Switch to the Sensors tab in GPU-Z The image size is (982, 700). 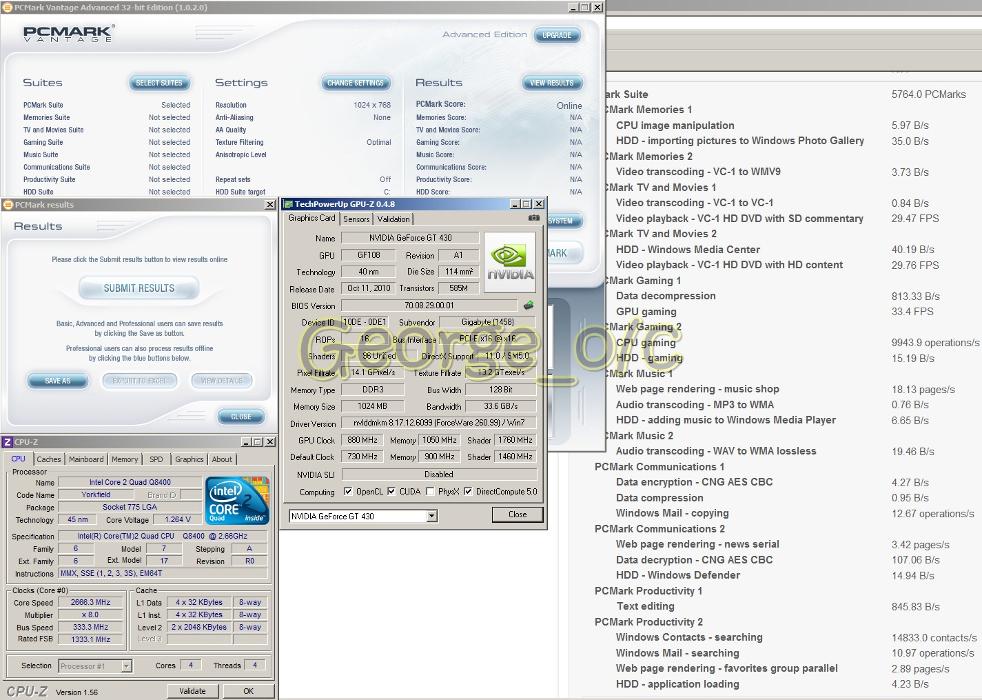356,219
